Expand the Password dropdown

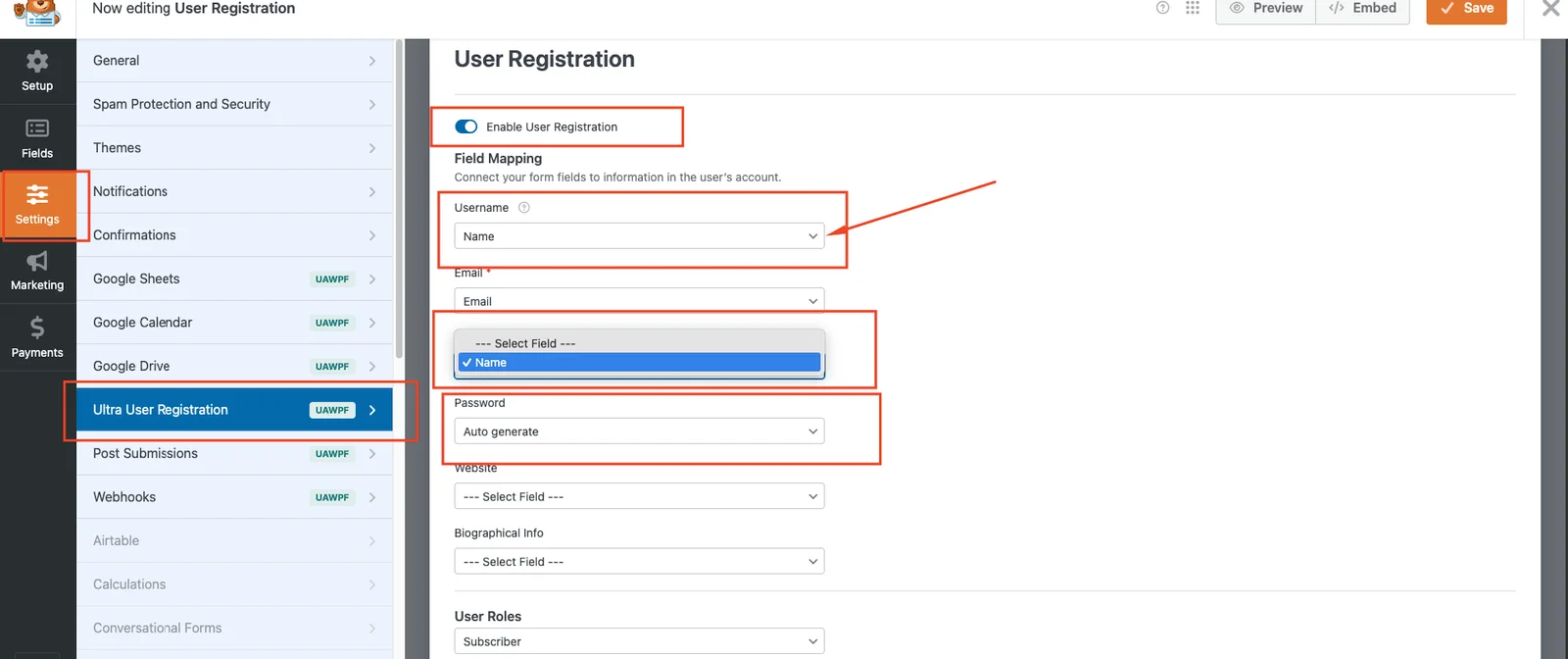639,431
